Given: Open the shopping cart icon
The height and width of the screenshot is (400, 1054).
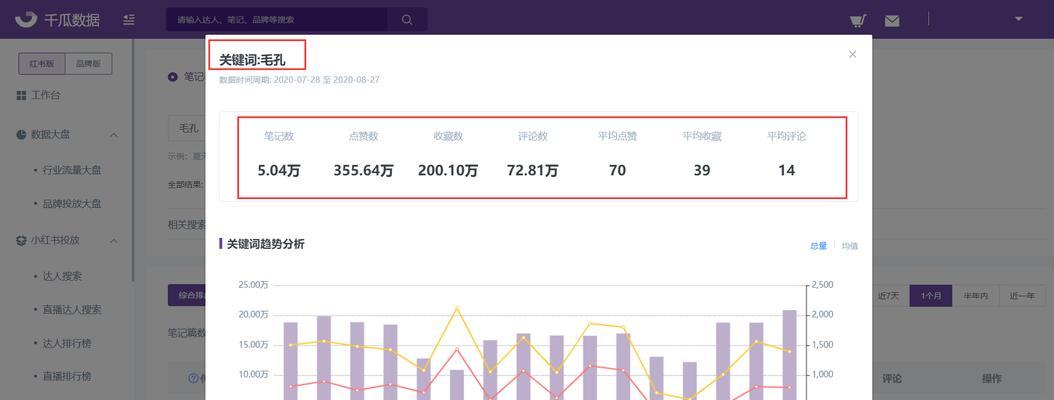Looking at the screenshot, I should (857, 20).
